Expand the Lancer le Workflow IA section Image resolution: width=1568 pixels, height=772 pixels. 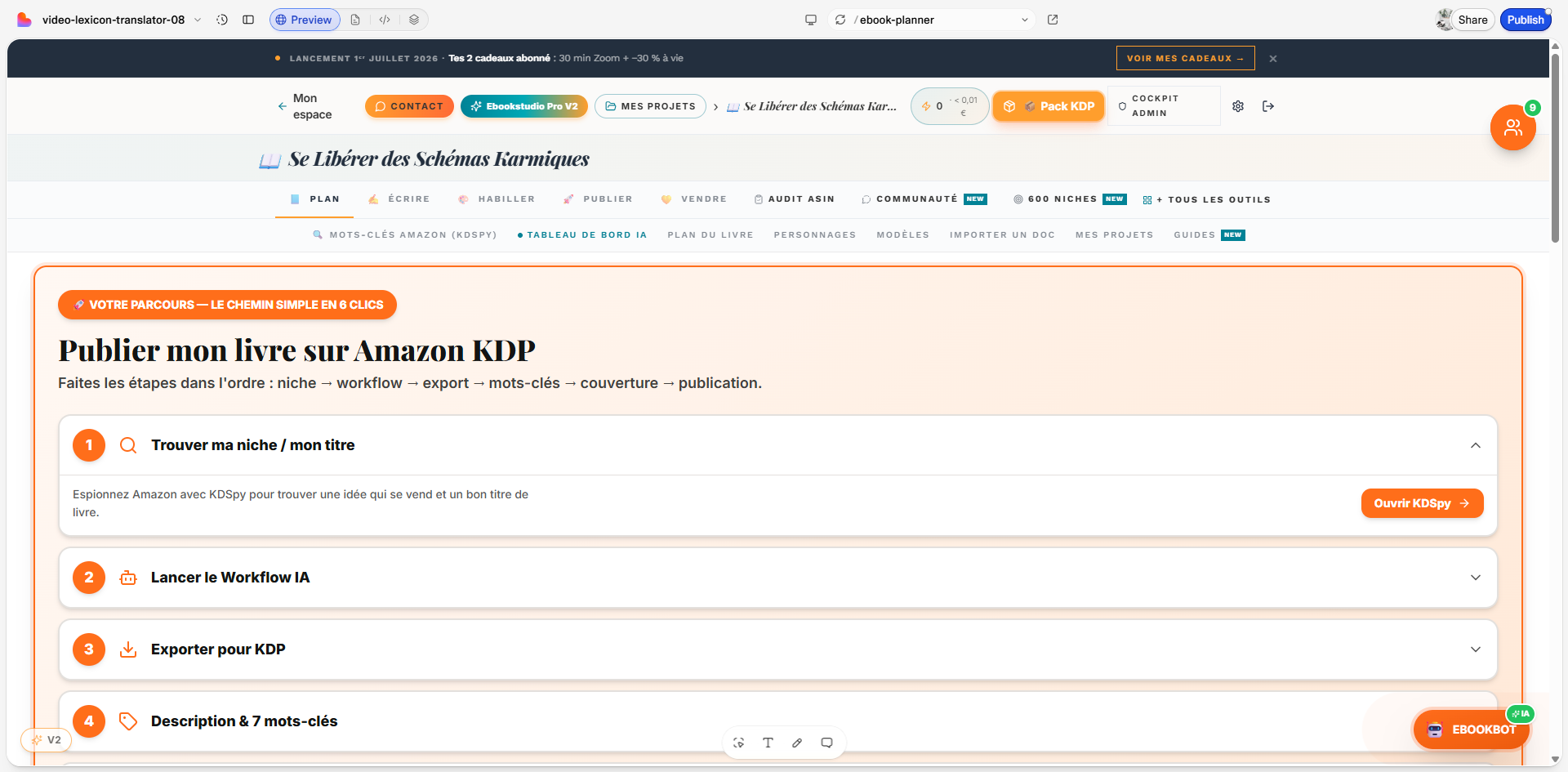point(1476,578)
